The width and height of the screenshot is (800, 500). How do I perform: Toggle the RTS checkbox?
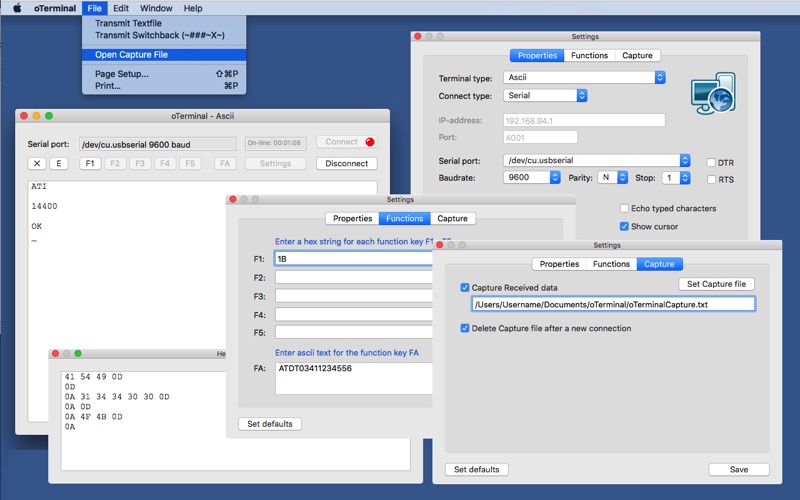point(711,180)
